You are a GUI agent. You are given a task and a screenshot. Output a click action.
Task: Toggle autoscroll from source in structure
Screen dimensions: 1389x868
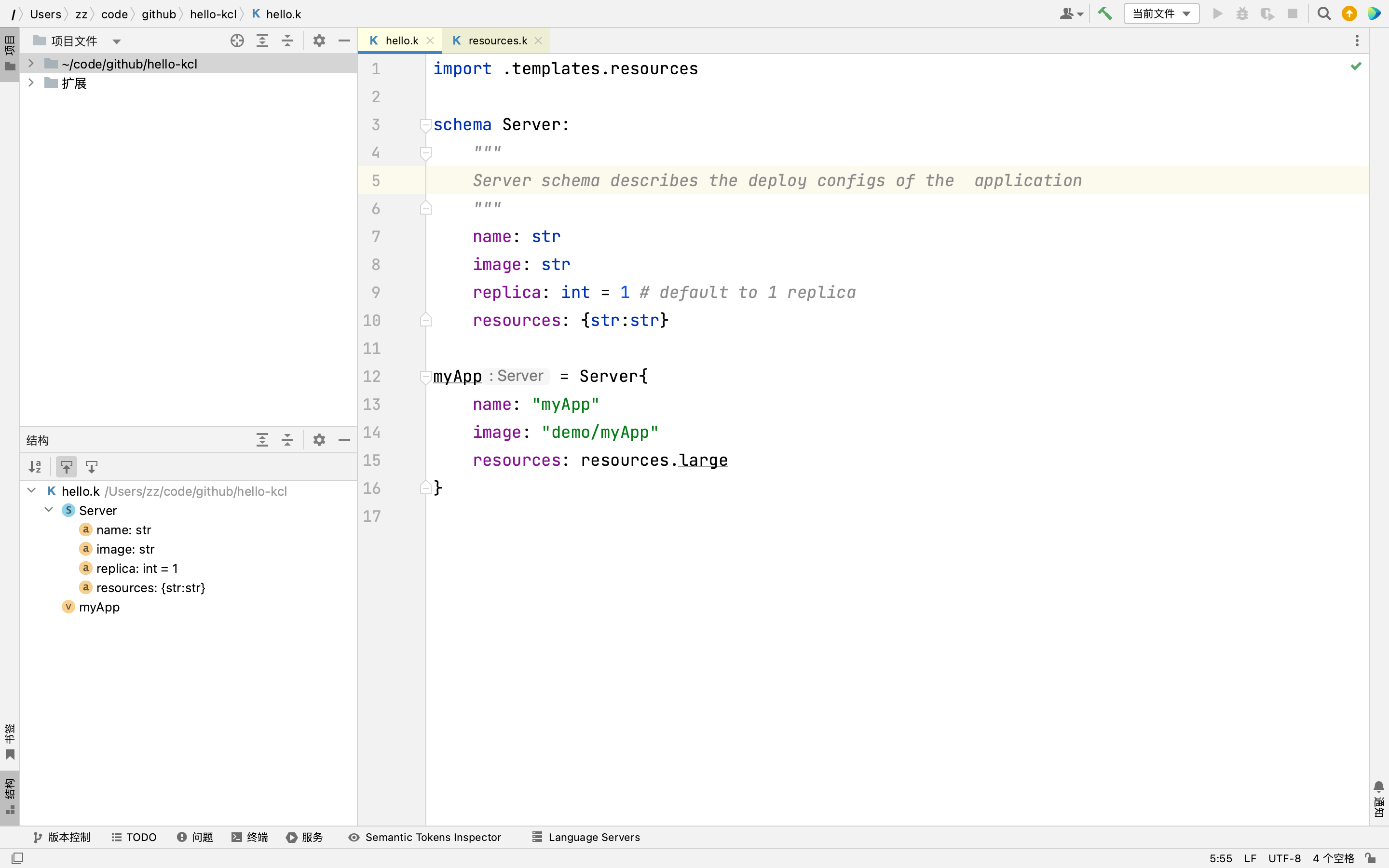pos(92,467)
